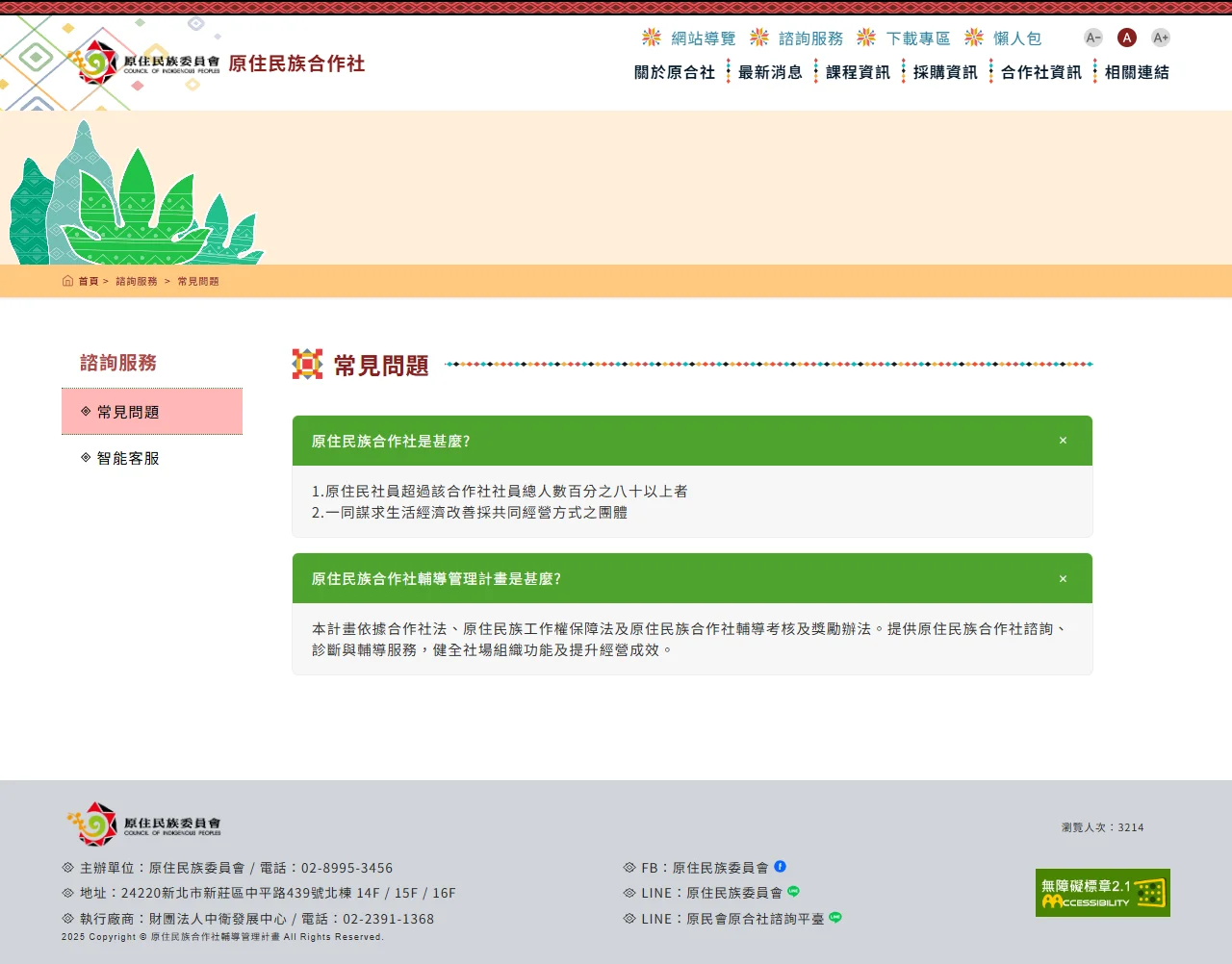Decrease font size with A- button

1093,38
